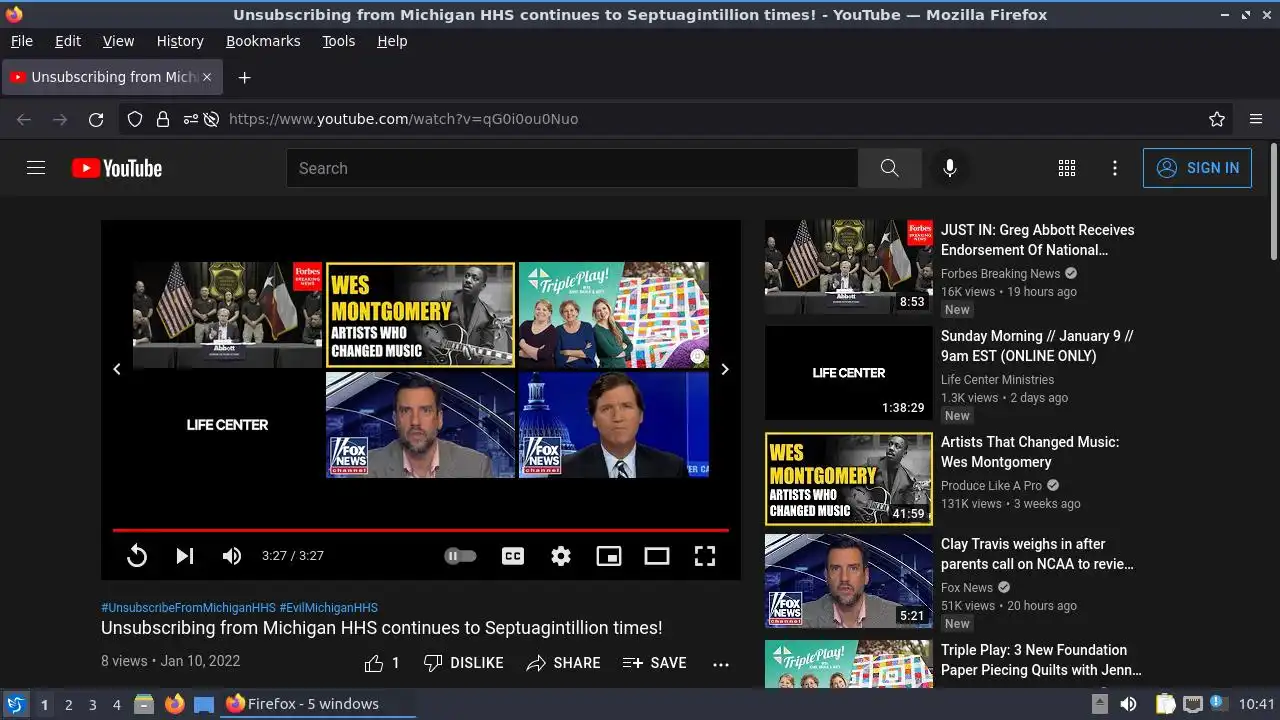1280x720 pixels.
Task: Toggle closed captions
Action: point(513,556)
